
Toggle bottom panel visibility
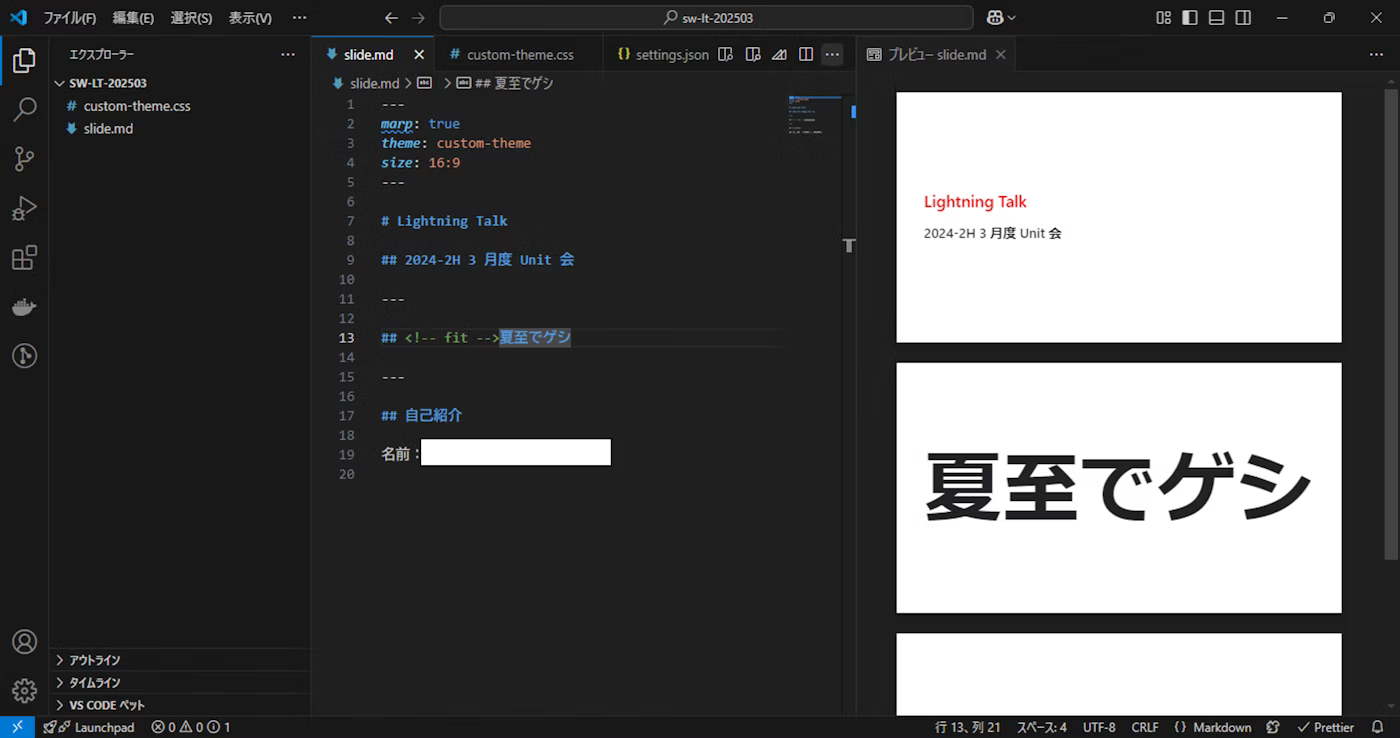(x=1216, y=18)
